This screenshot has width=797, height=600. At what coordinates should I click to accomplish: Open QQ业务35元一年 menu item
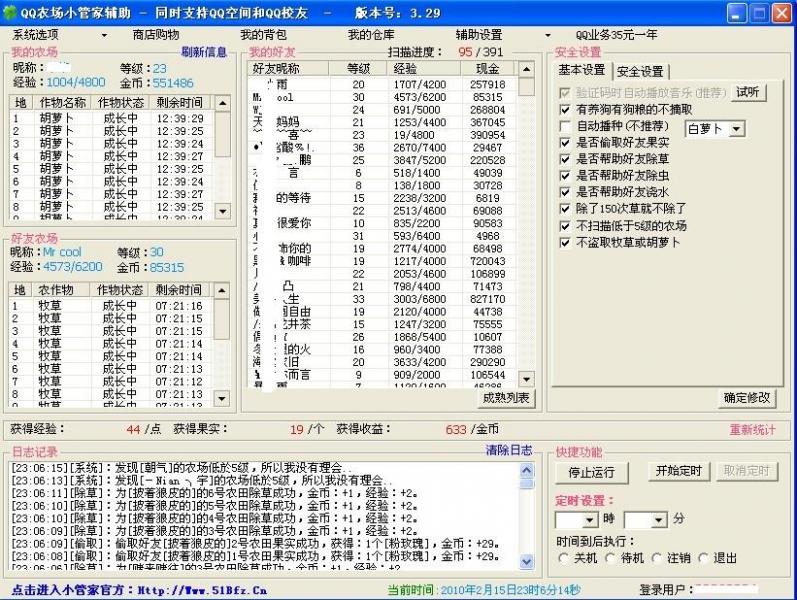[x=616, y=35]
